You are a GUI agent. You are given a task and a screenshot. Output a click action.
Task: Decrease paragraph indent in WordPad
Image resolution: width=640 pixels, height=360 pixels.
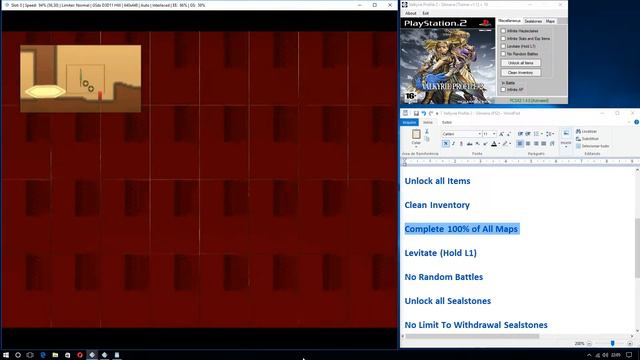point(520,134)
